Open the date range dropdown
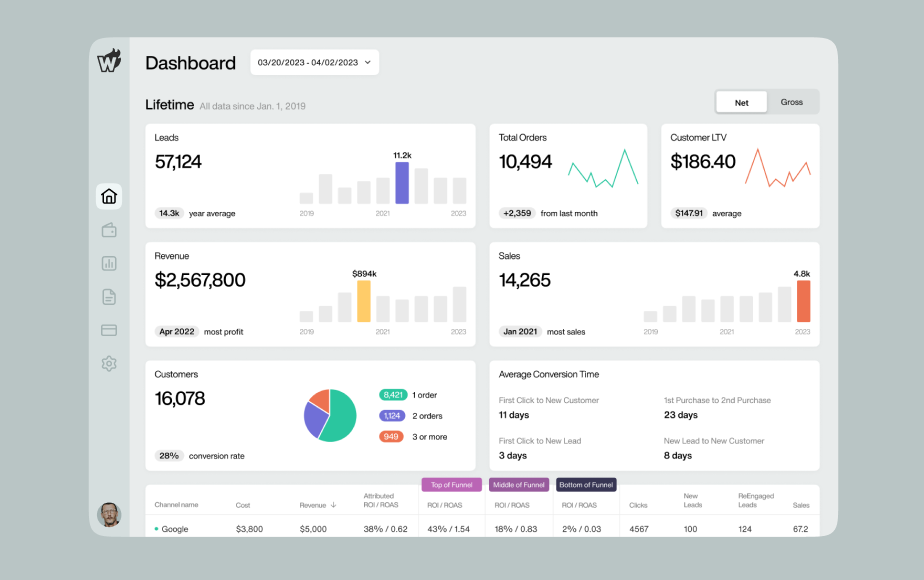This screenshot has height=580, width=924. [315, 62]
